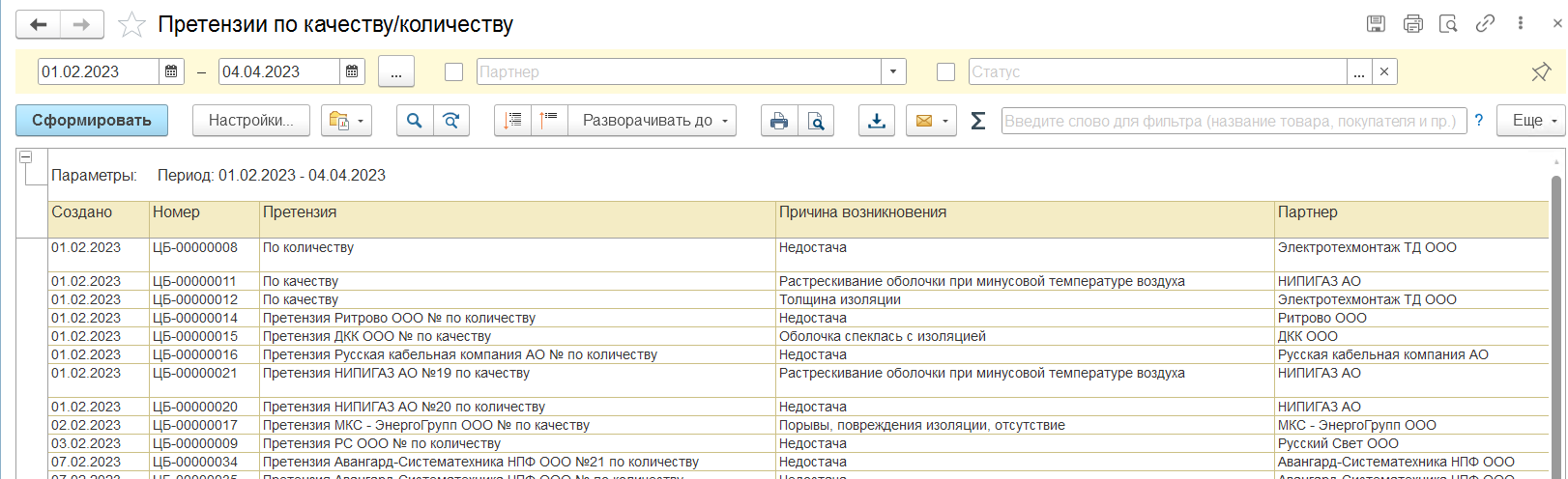The width and height of the screenshot is (1568, 479).
Task: Click the Статус filter input field
Action: [1157, 71]
